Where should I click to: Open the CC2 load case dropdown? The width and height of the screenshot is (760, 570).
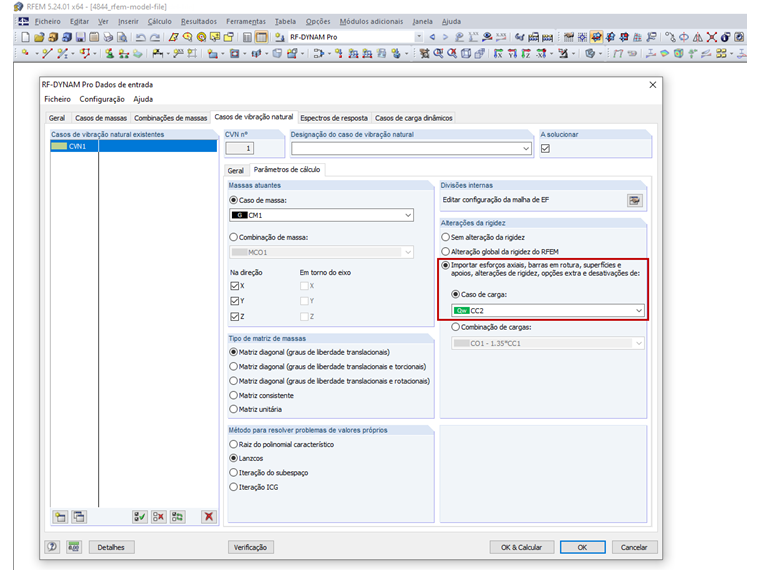(x=639, y=311)
